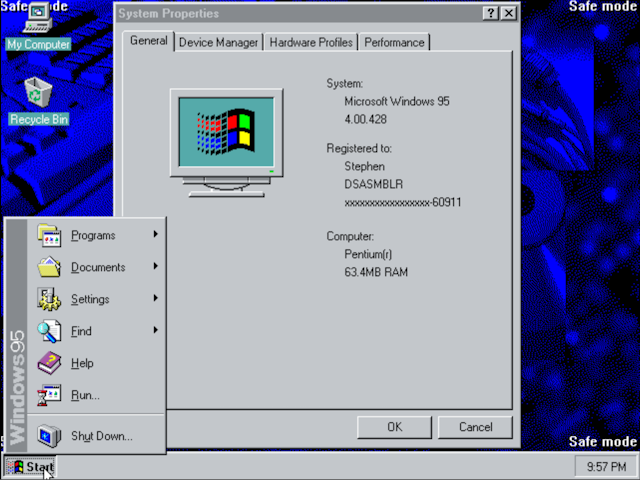640x480 pixels.
Task: Click the Programs folder icon in Start menu
Action: (49, 236)
